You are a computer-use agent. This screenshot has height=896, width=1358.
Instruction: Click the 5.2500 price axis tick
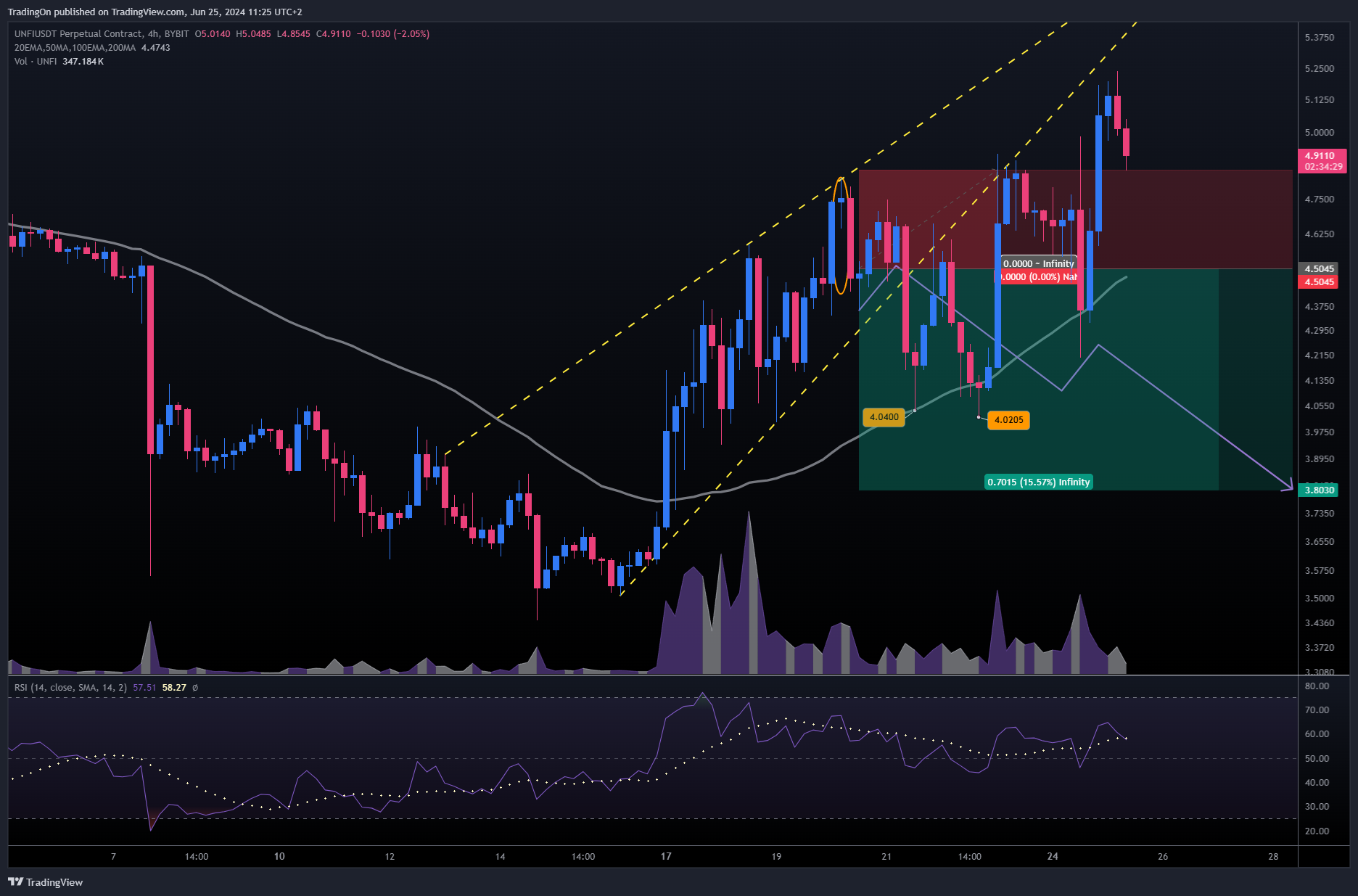pos(1320,68)
